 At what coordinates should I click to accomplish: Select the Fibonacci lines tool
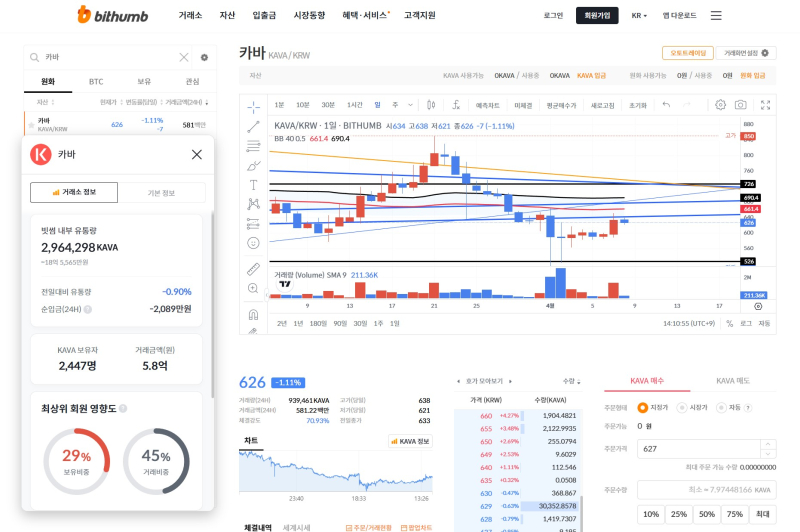[x=253, y=146]
